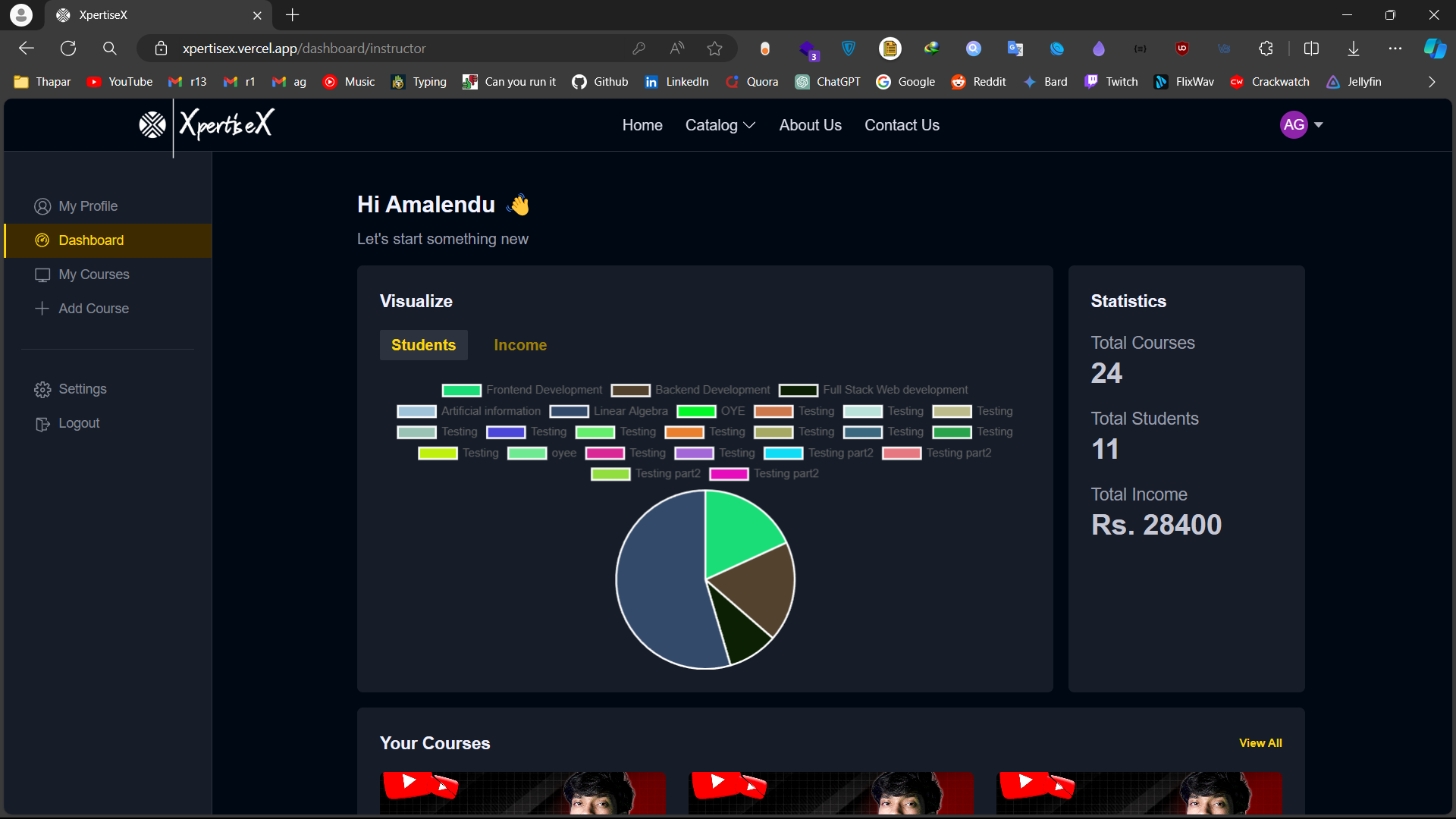Click the My Courses monitor icon

point(42,275)
